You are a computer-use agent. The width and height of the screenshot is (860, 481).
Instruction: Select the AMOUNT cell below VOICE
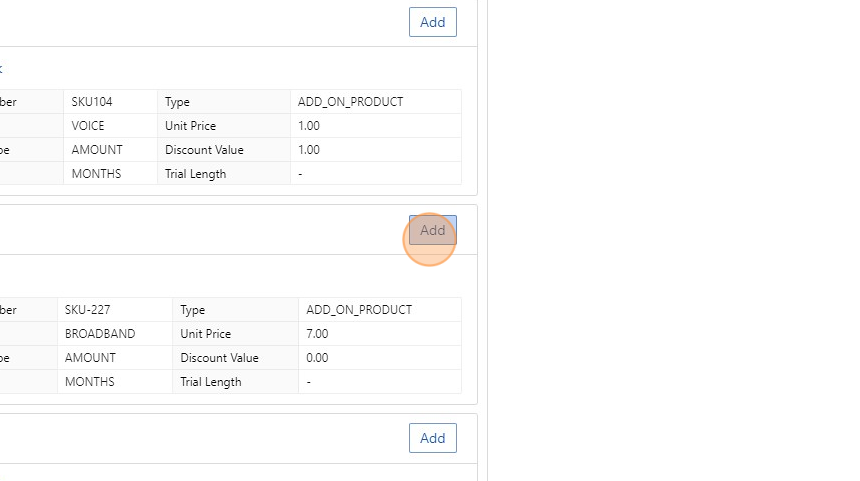click(97, 150)
